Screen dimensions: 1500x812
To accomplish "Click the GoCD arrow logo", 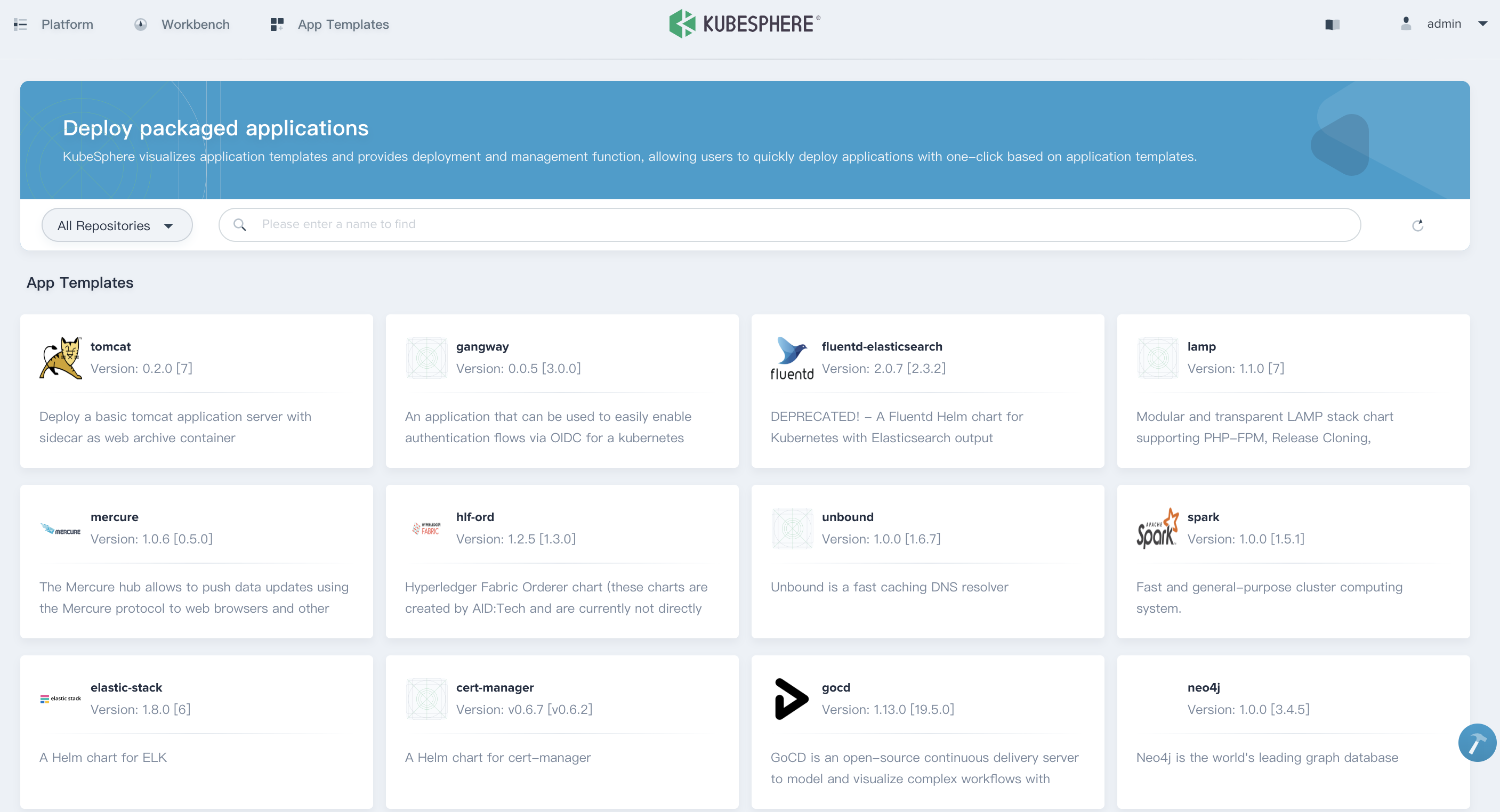I will pos(792,699).
